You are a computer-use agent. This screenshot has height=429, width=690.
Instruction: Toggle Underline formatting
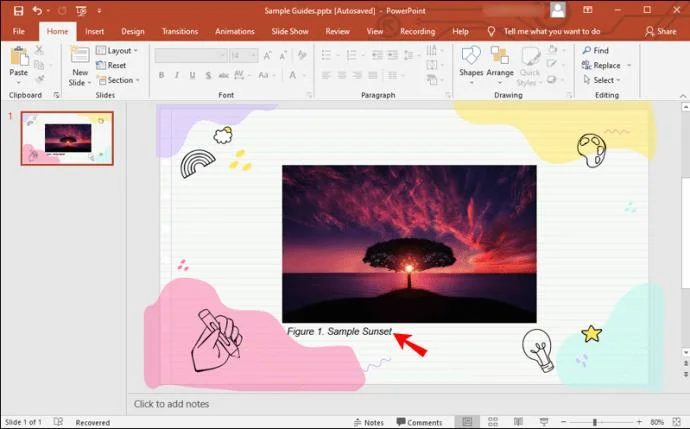[192, 75]
